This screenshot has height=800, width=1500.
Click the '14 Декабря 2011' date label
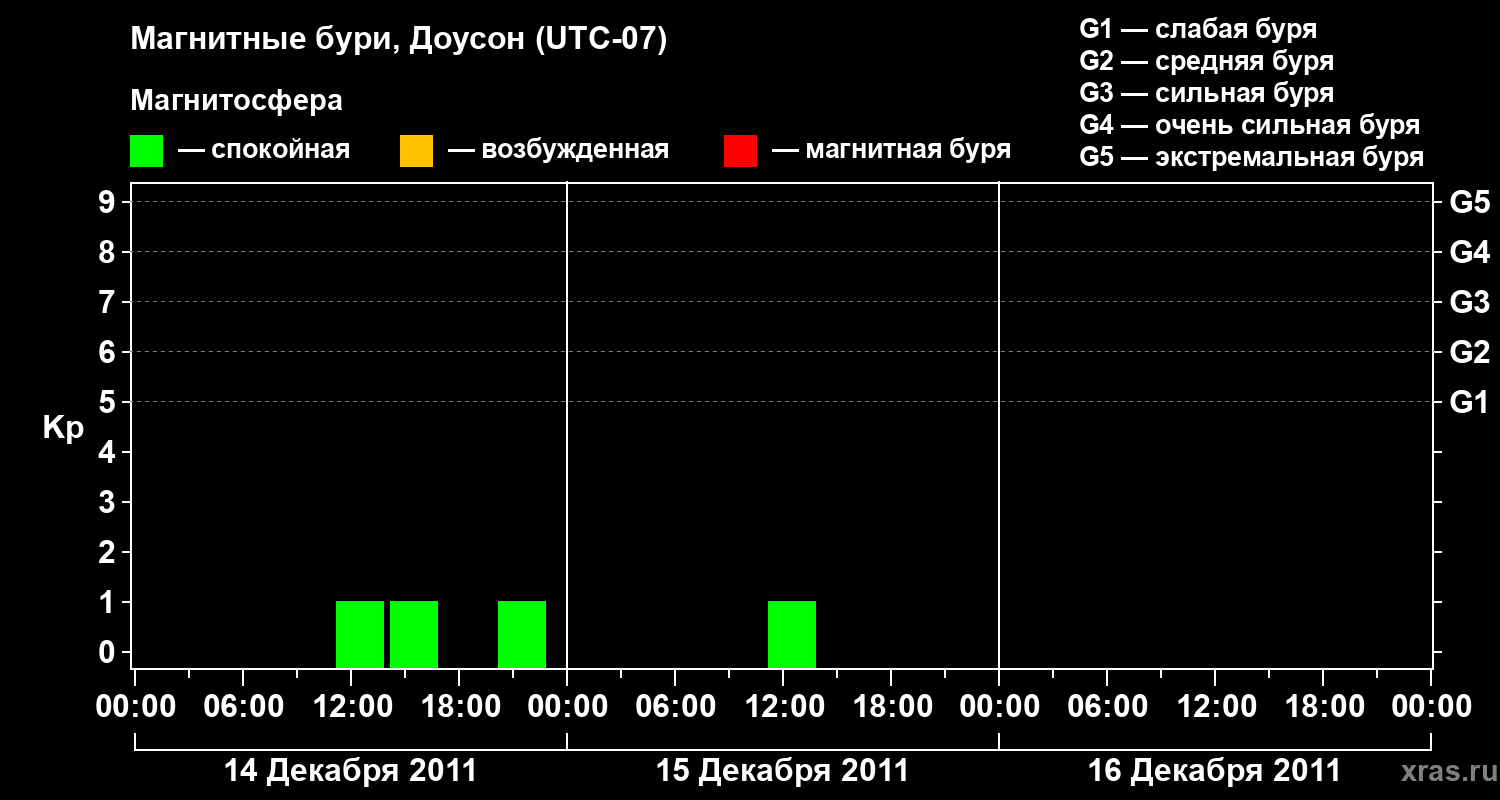350,771
